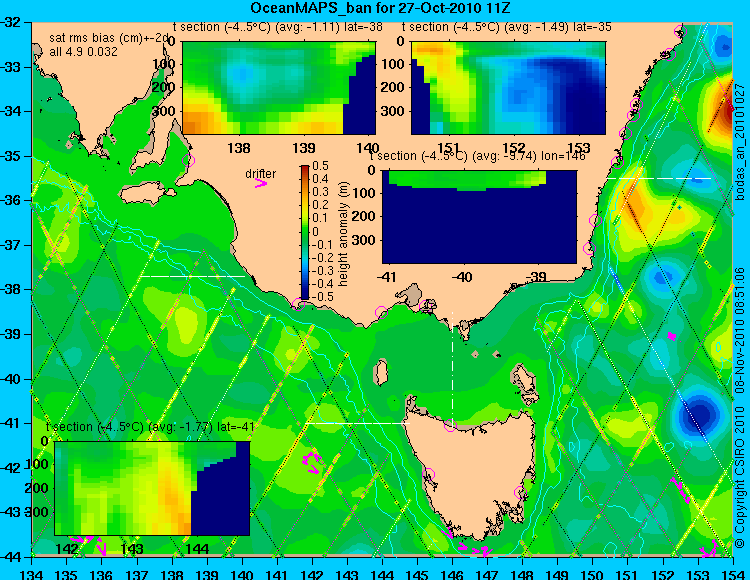
Task: Click the magenta circle marker on Tasmania's north coast
Action: tap(450, 425)
